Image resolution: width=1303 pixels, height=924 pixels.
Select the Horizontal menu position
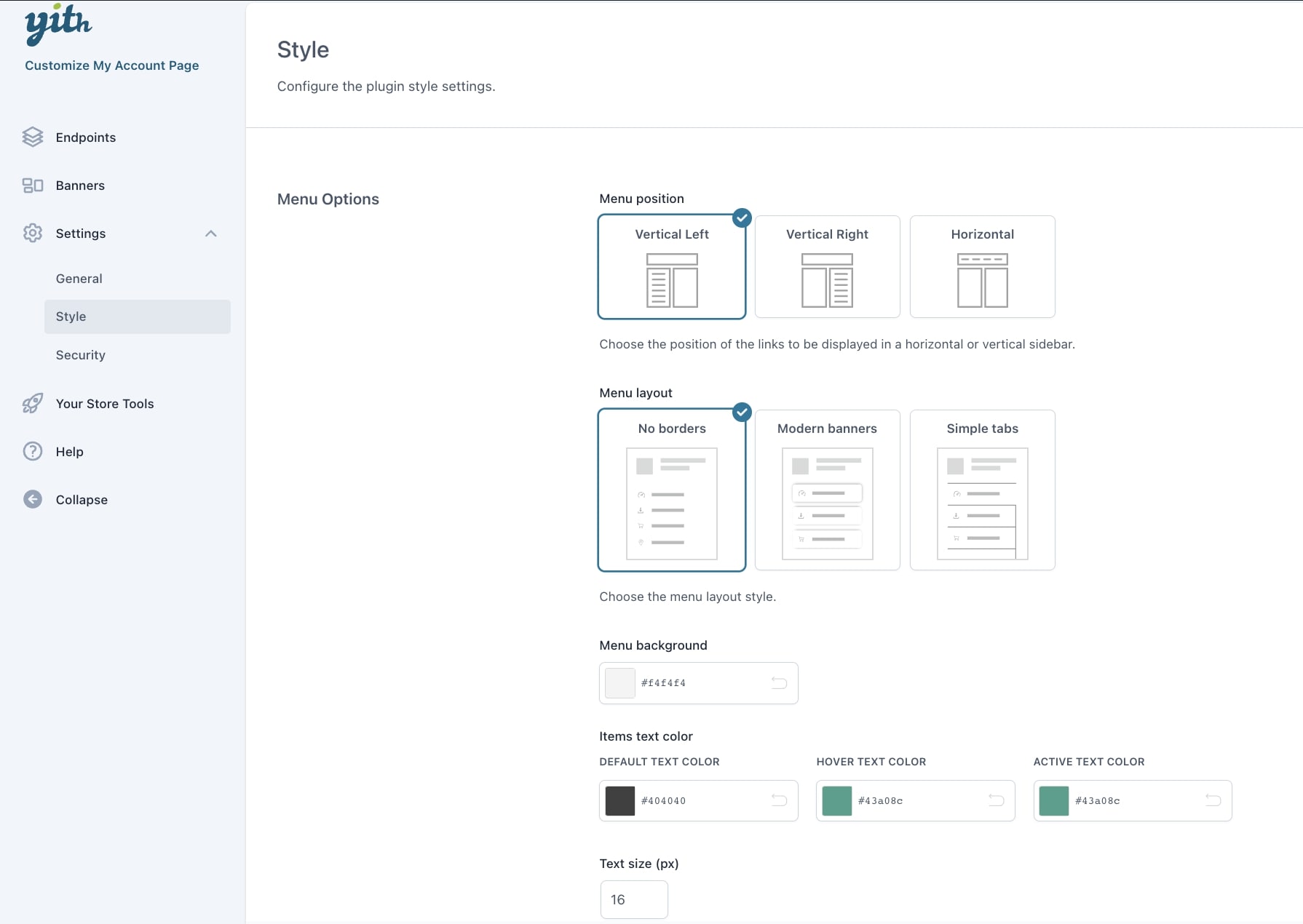tap(982, 267)
